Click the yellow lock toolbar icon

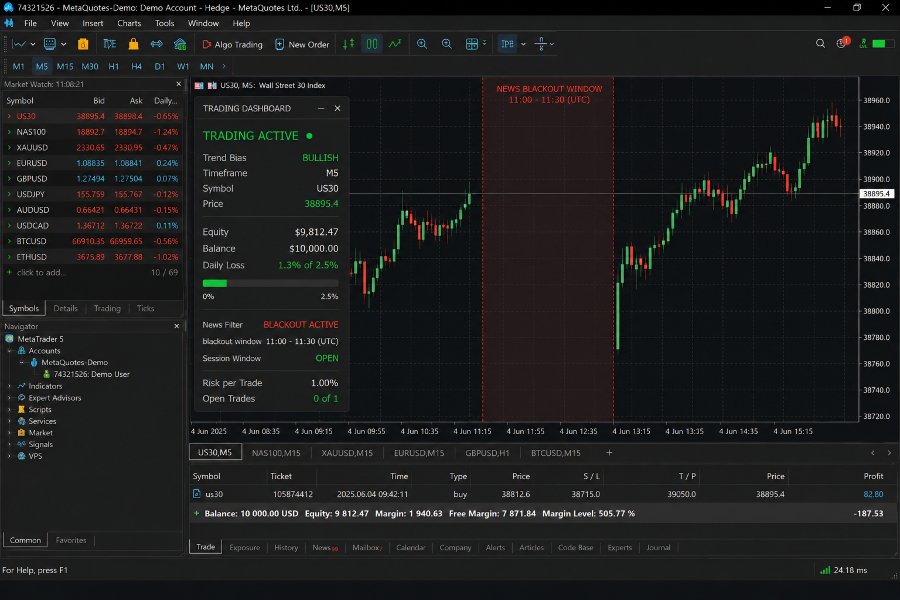[134, 44]
